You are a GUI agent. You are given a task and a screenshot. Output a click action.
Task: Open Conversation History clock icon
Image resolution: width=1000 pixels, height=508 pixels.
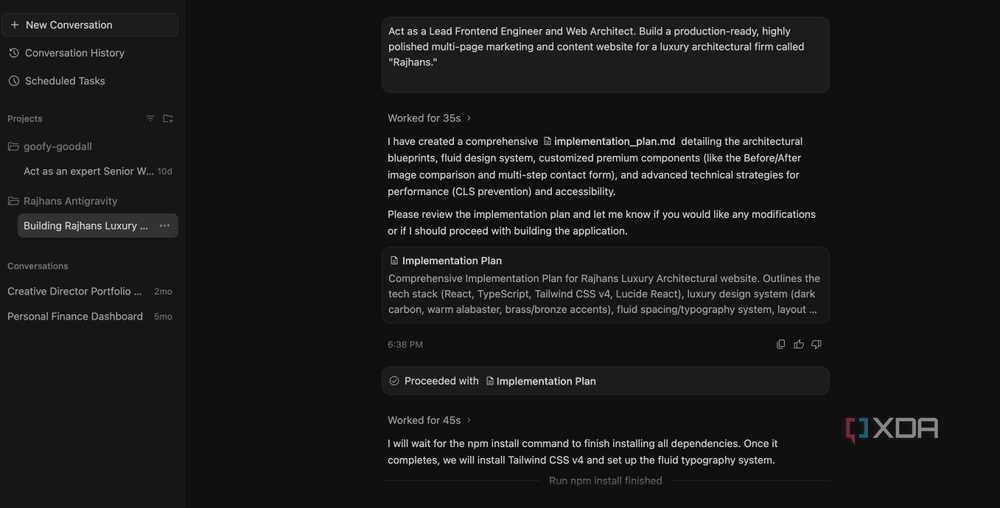point(14,53)
